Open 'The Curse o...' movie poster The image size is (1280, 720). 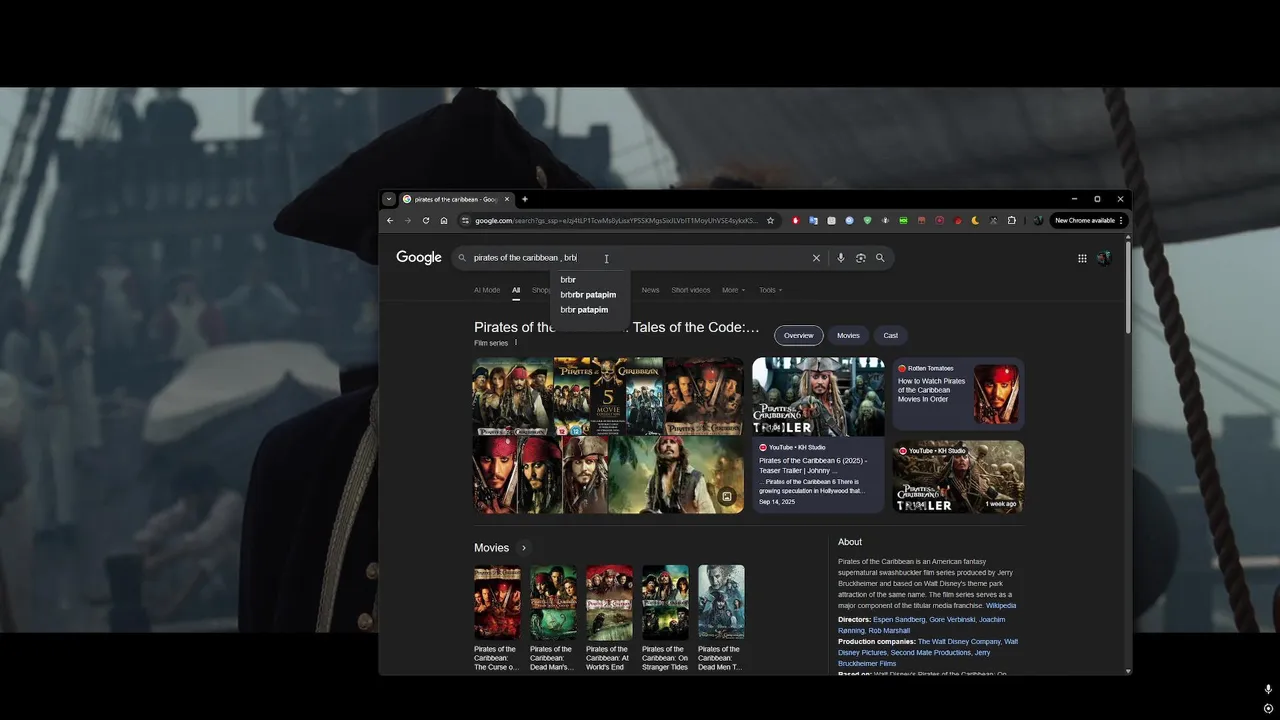[497, 602]
